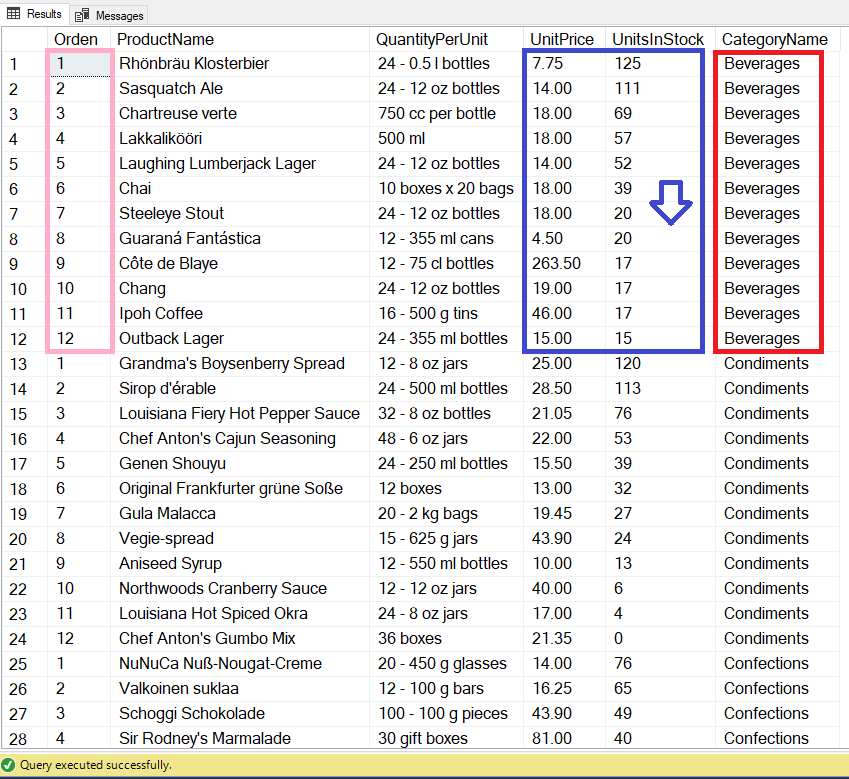Image resolution: width=849 pixels, height=779 pixels.
Task: Select the UnitsInStock column header
Action: click(661, 40)
